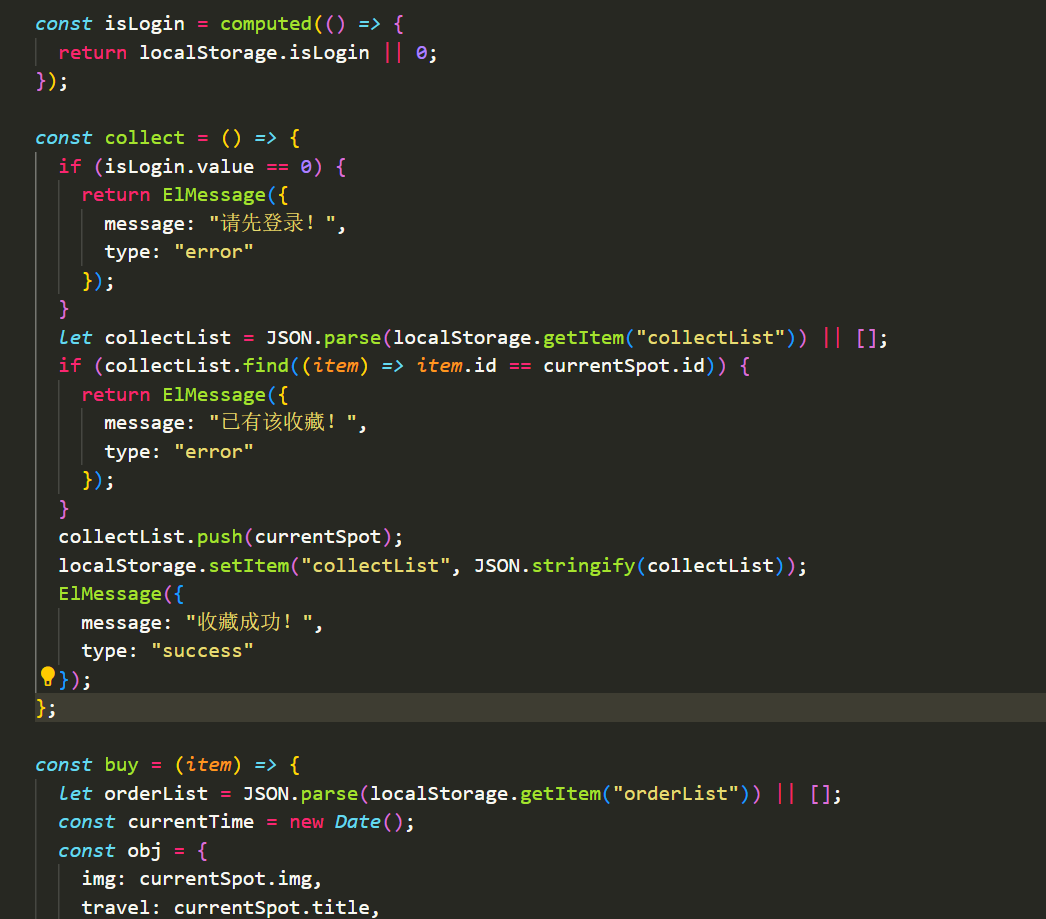
Task: Click the yellow lightbulb quick-fix icon
Action: coord(47,676)
